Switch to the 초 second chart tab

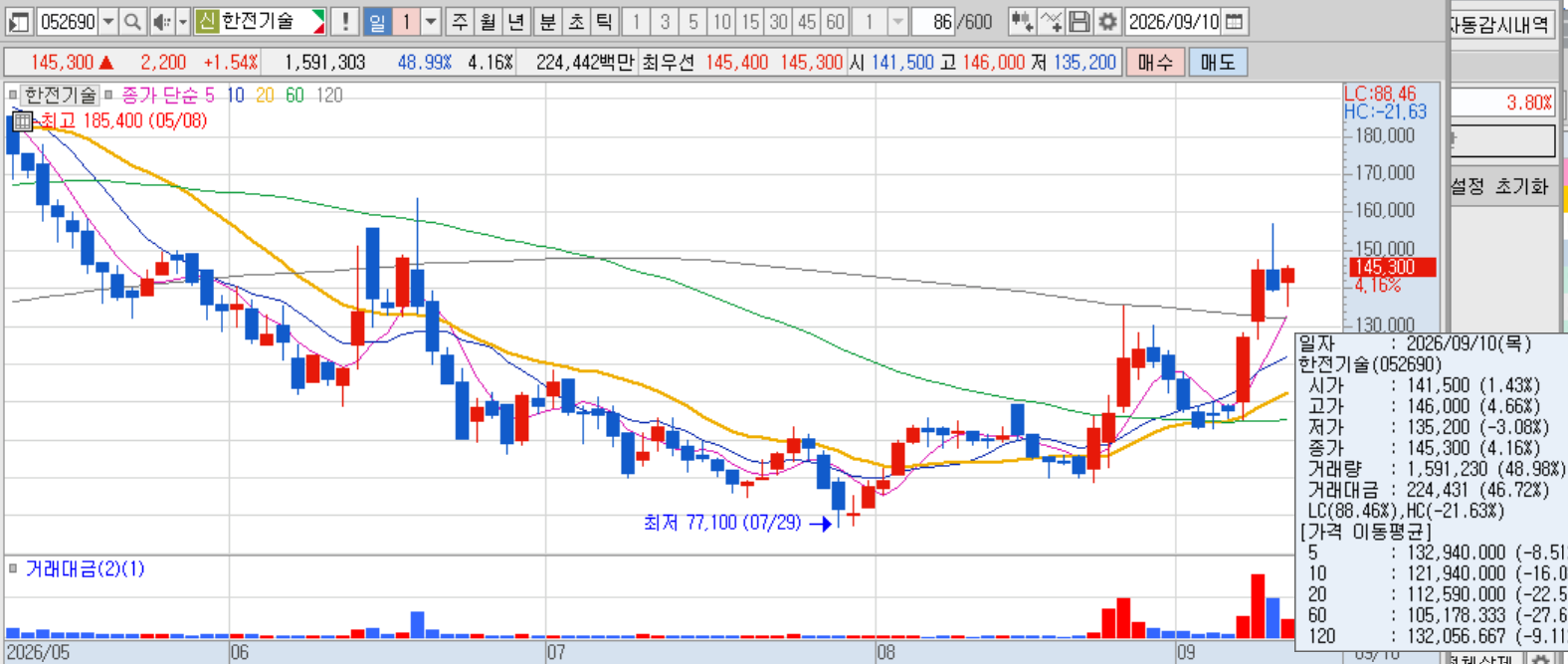pyautogui.click(x=576, y=21)
